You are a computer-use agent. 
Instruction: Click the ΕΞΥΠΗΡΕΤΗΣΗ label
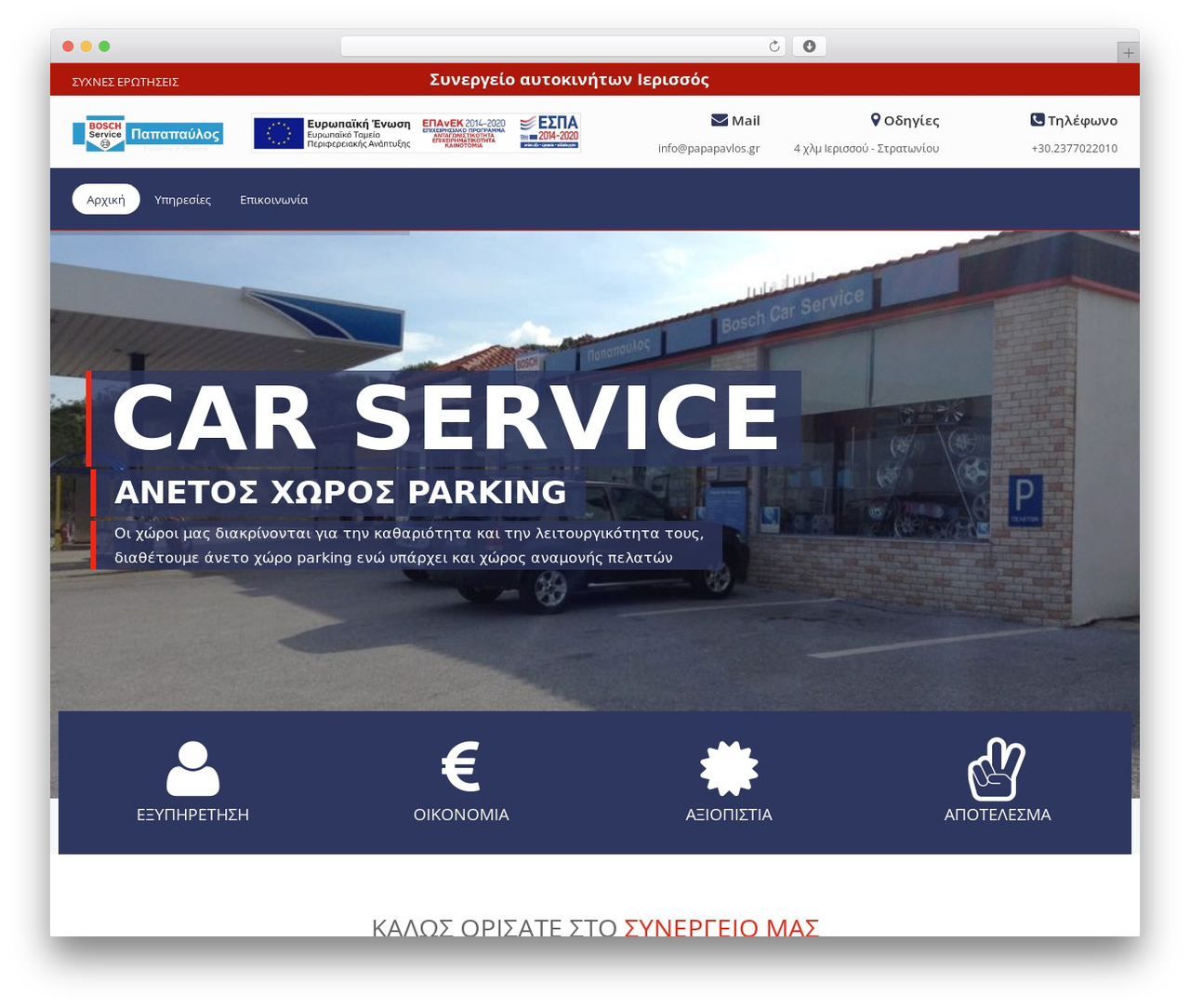(192, 815)
